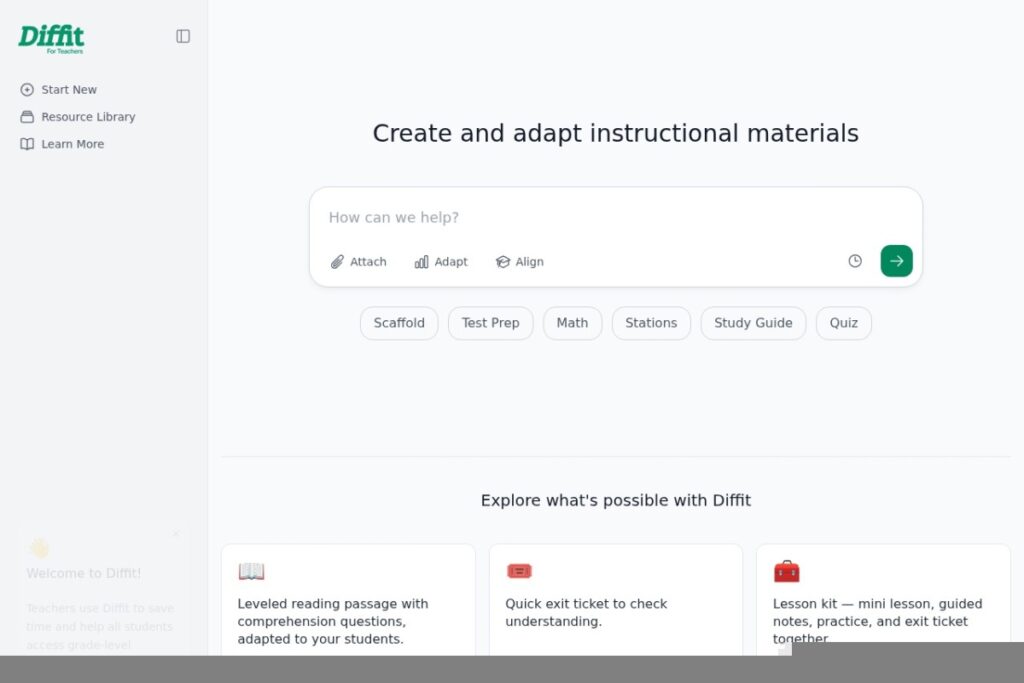
Task: Click the paperclip Attach icon
Action: (337, 262)
